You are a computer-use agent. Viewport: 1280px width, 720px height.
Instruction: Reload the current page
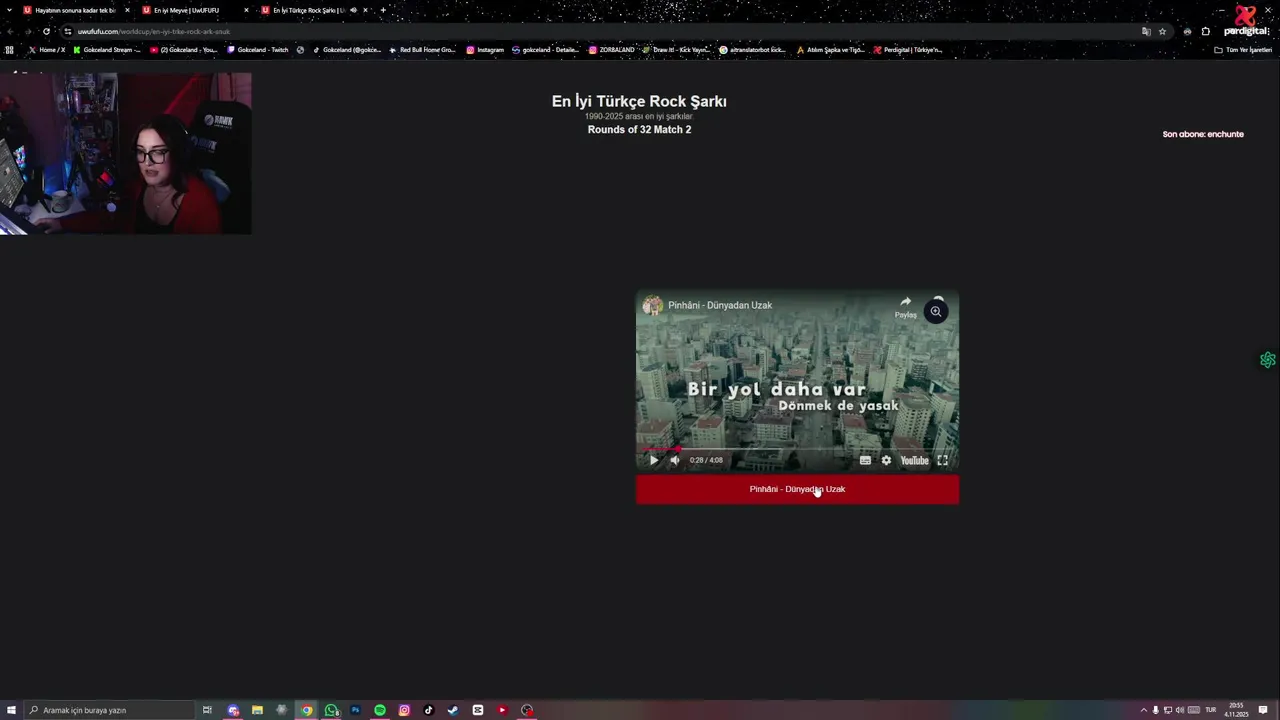click(46, 31)
